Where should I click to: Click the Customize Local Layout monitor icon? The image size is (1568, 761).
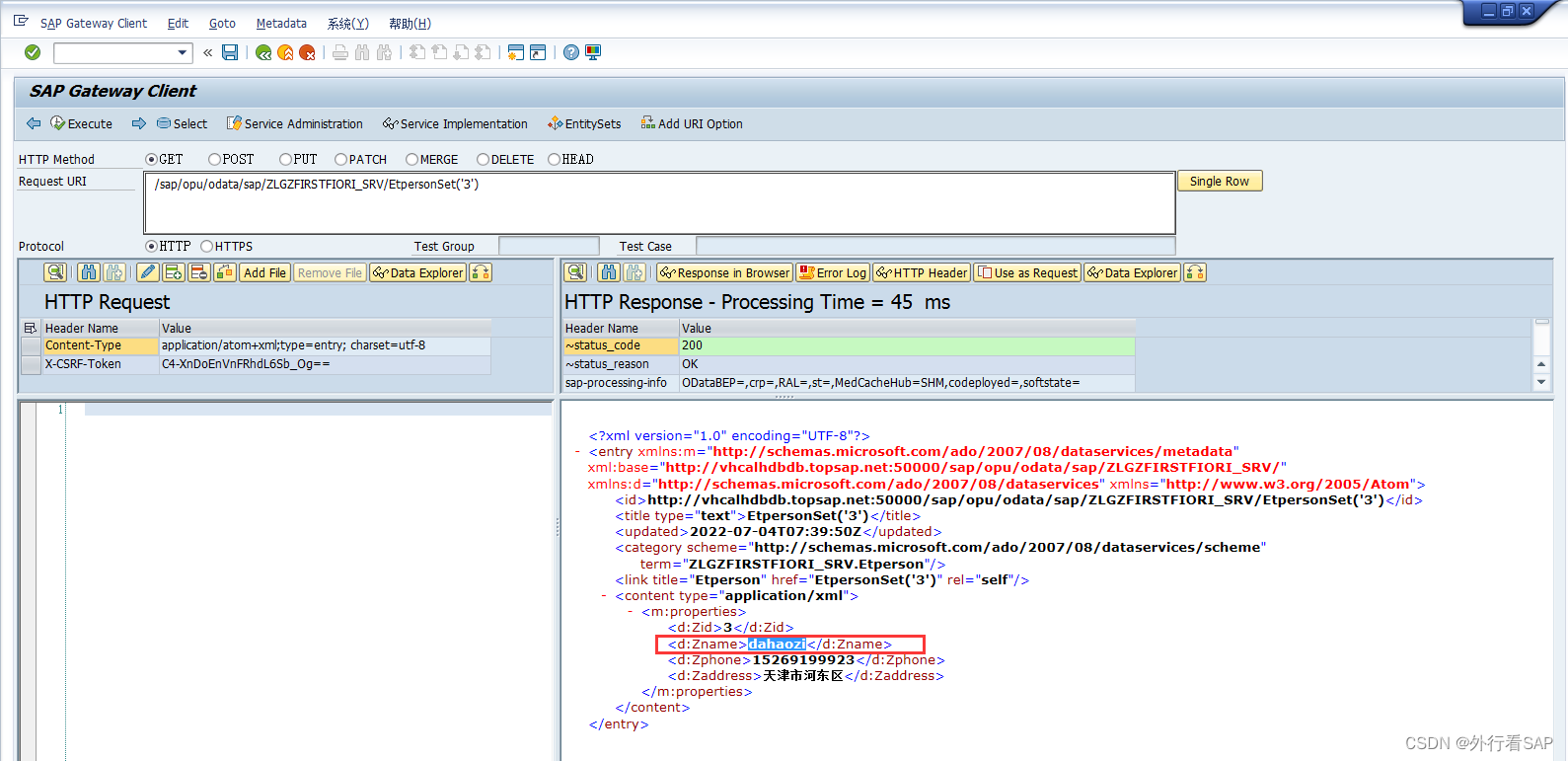(x=593, y=52)
